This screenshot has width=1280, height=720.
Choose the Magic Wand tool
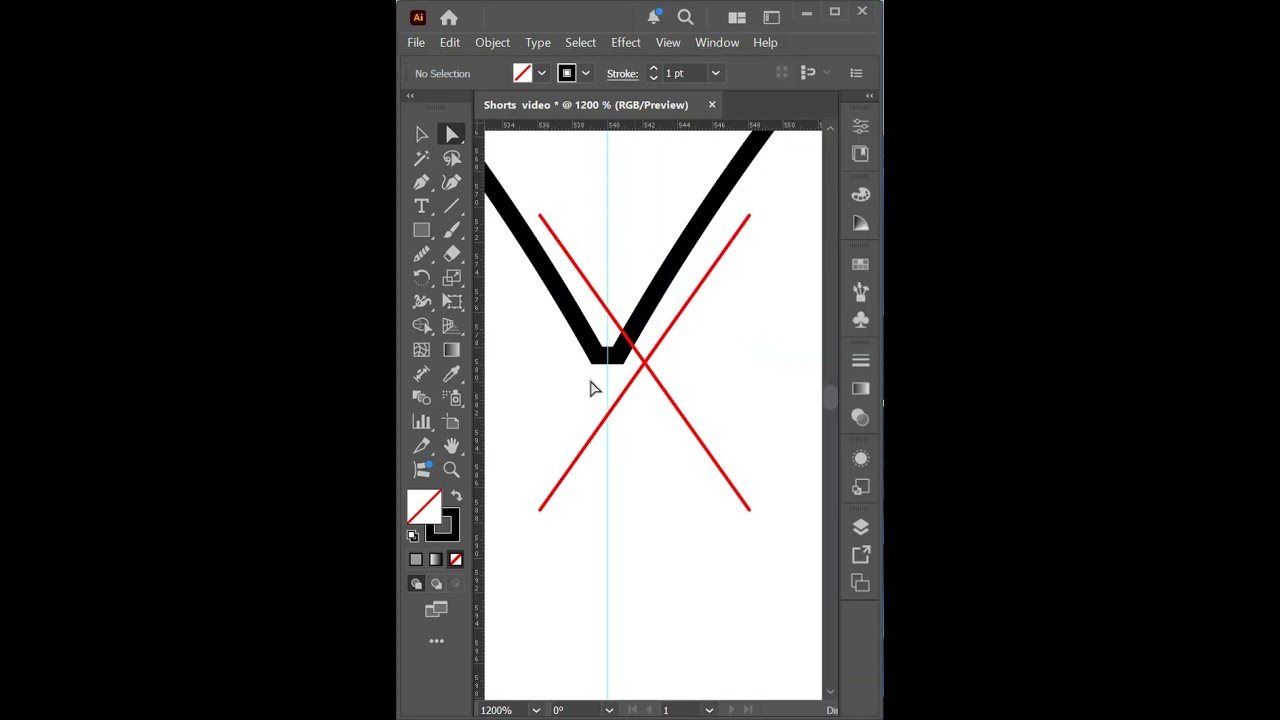pyautogui.click(x=422, y=158)
